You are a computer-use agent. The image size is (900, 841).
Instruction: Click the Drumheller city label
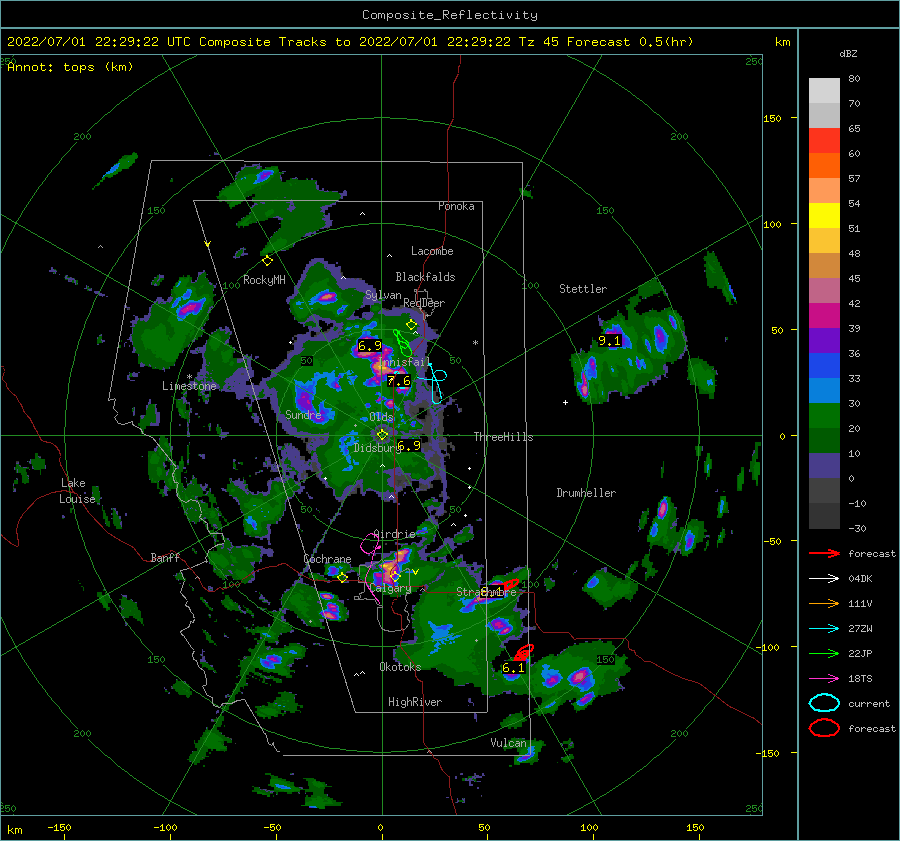[x=586, y=493]
